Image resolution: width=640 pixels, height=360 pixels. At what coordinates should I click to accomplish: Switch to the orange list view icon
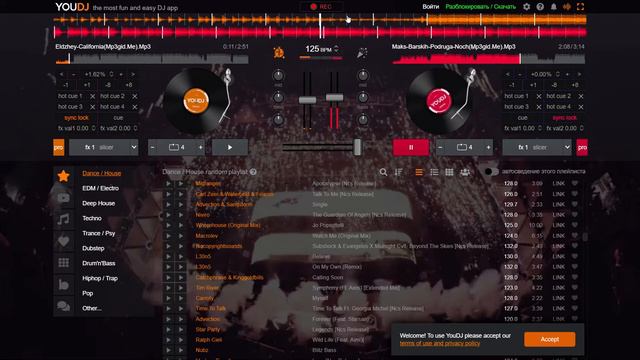pos(419,172)
